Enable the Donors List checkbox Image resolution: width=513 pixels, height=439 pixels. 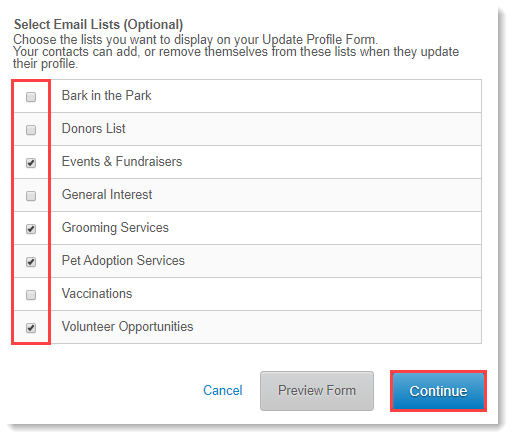coord(31,130)
